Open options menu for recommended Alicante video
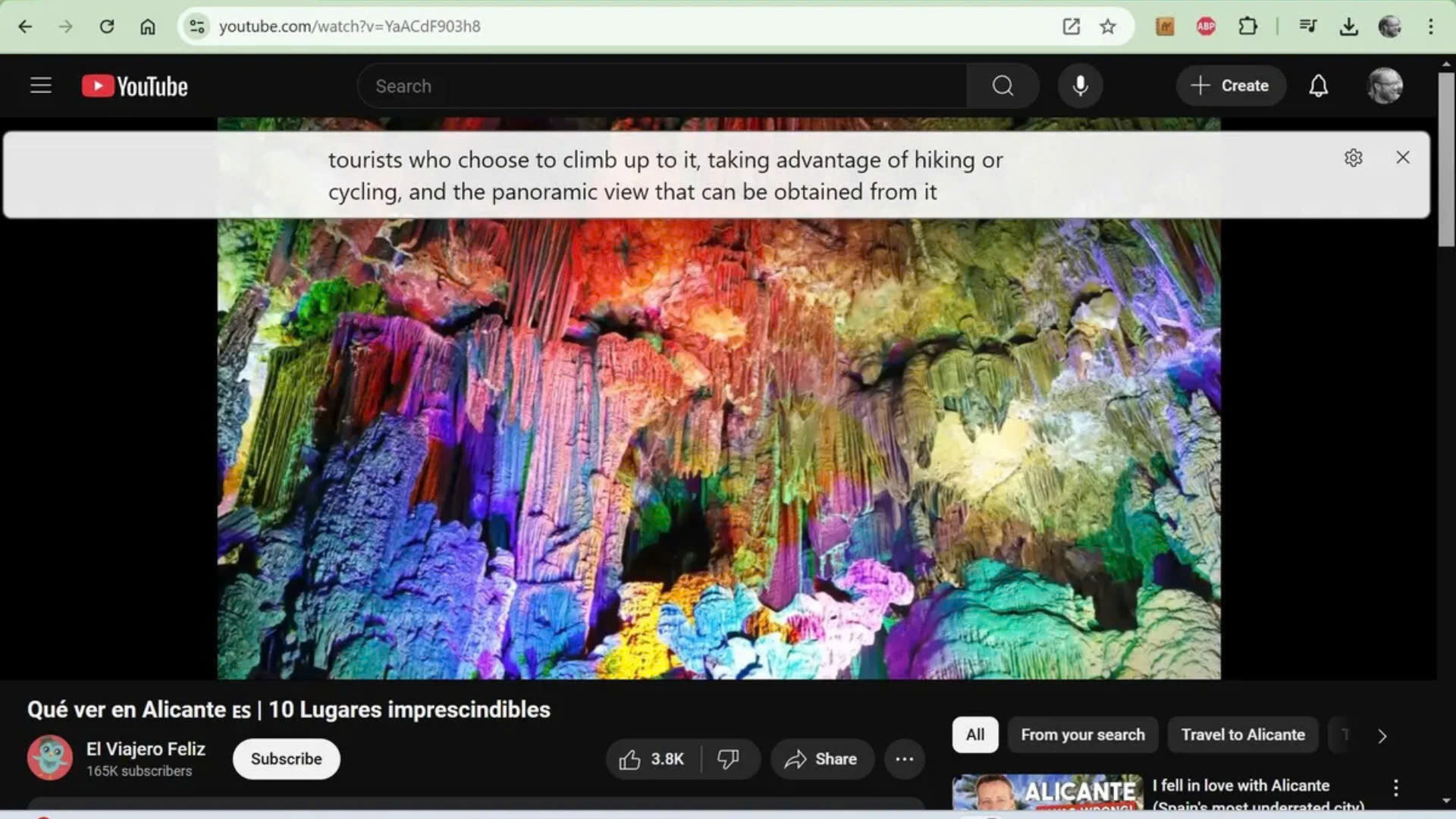Screen dimensions: 1456x819 [x=1395, y=788]
